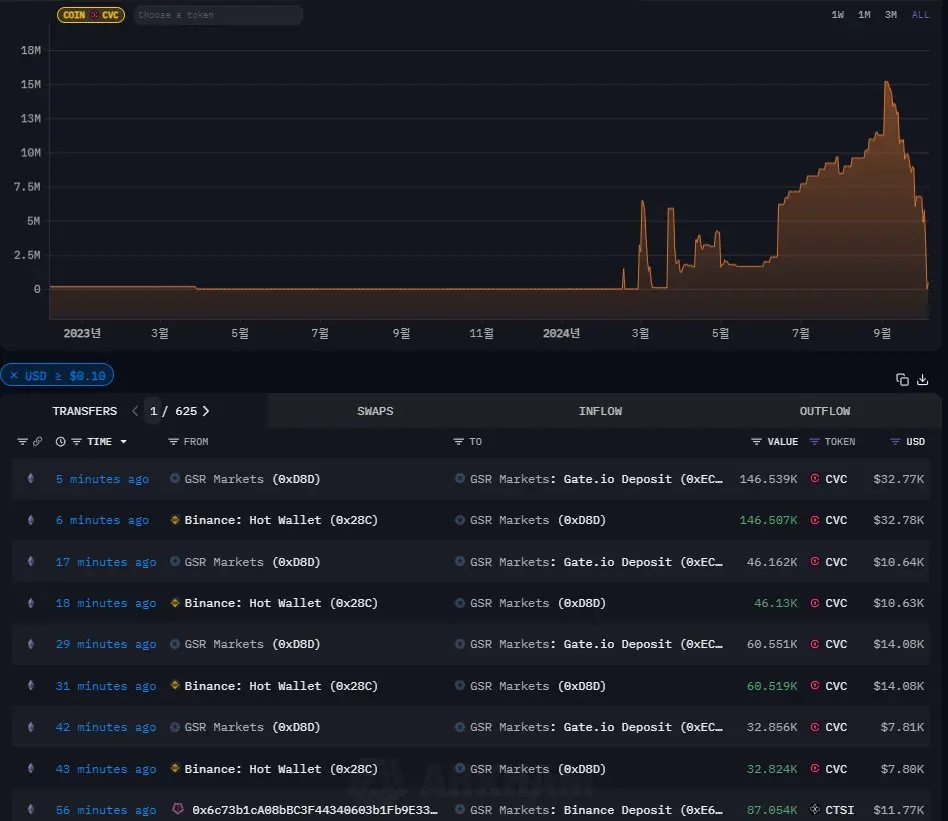Switch chart range to 1W
Image resolution: width=948 pixels, height=821 pixels.
837,15
